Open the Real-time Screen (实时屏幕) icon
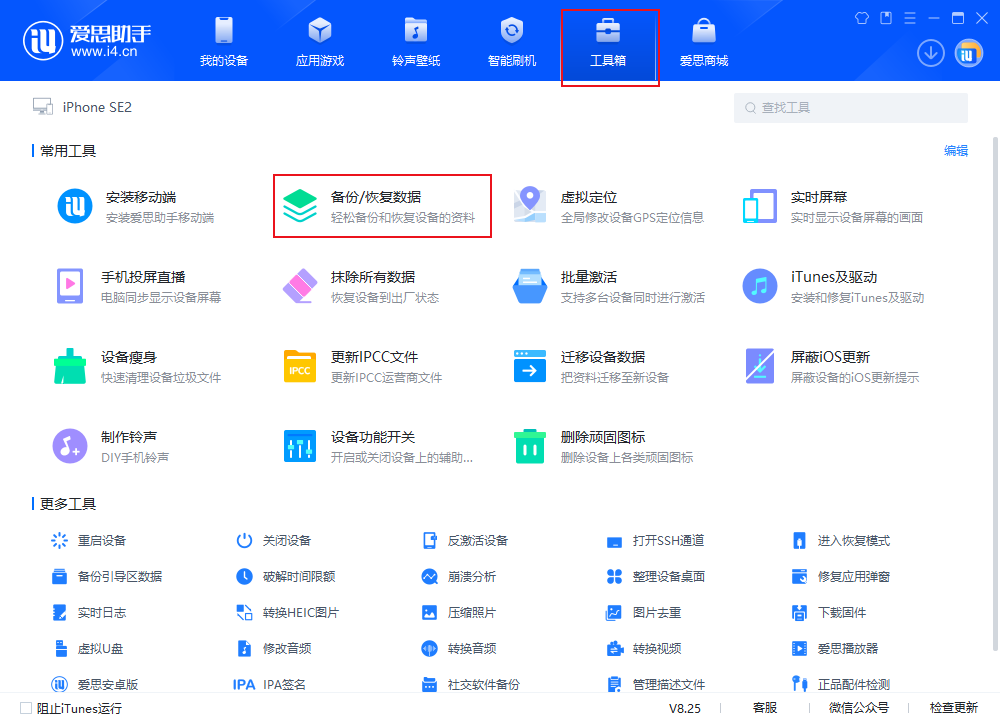Screen dimensions: 1000x723 (x=759, y=206)
